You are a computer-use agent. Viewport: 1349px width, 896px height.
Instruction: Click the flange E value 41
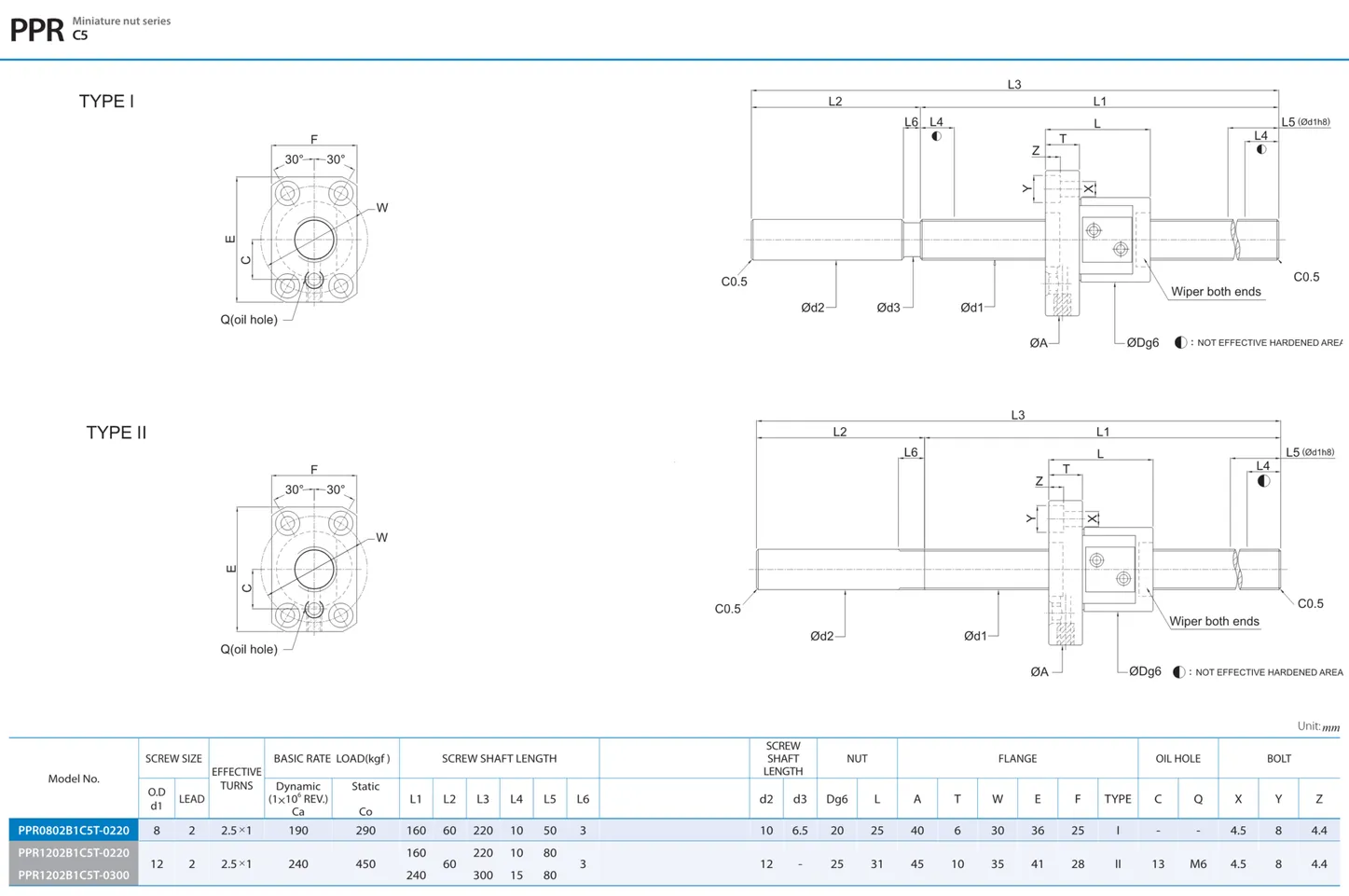(1038, 864)
